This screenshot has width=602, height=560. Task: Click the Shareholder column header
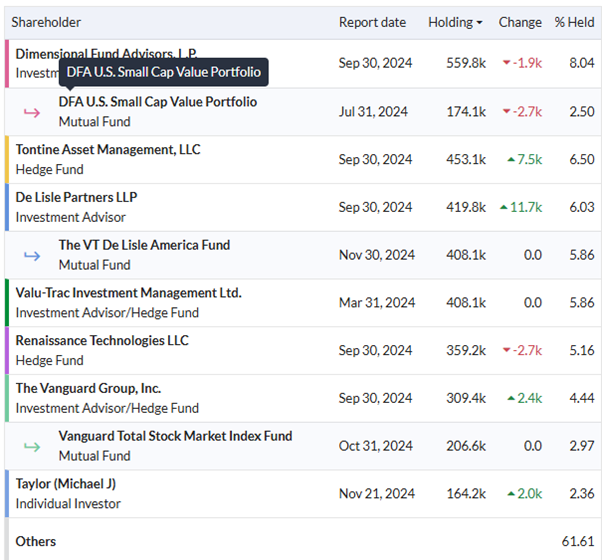click(x=46, y=22)
